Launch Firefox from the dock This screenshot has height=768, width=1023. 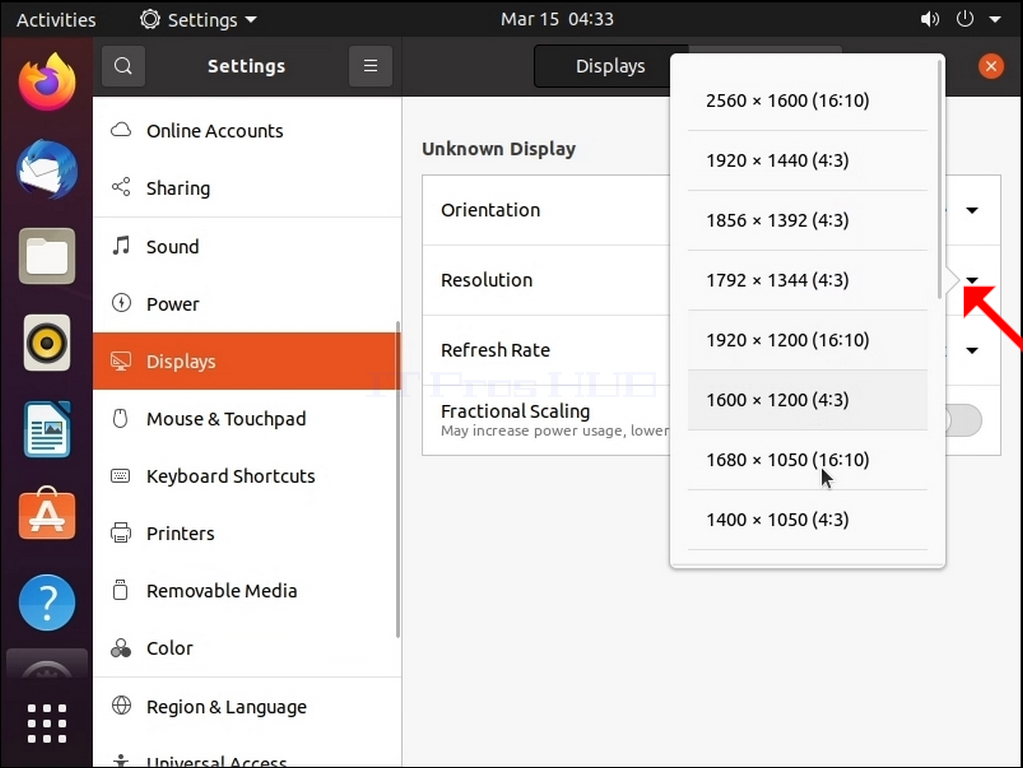point(47,82)
